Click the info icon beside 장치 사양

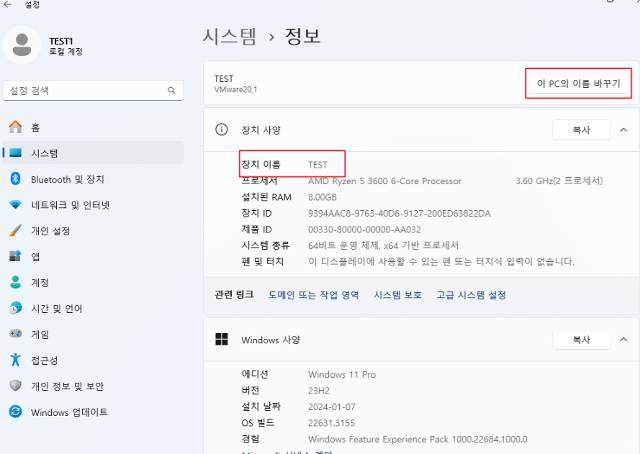pos(221,130)
